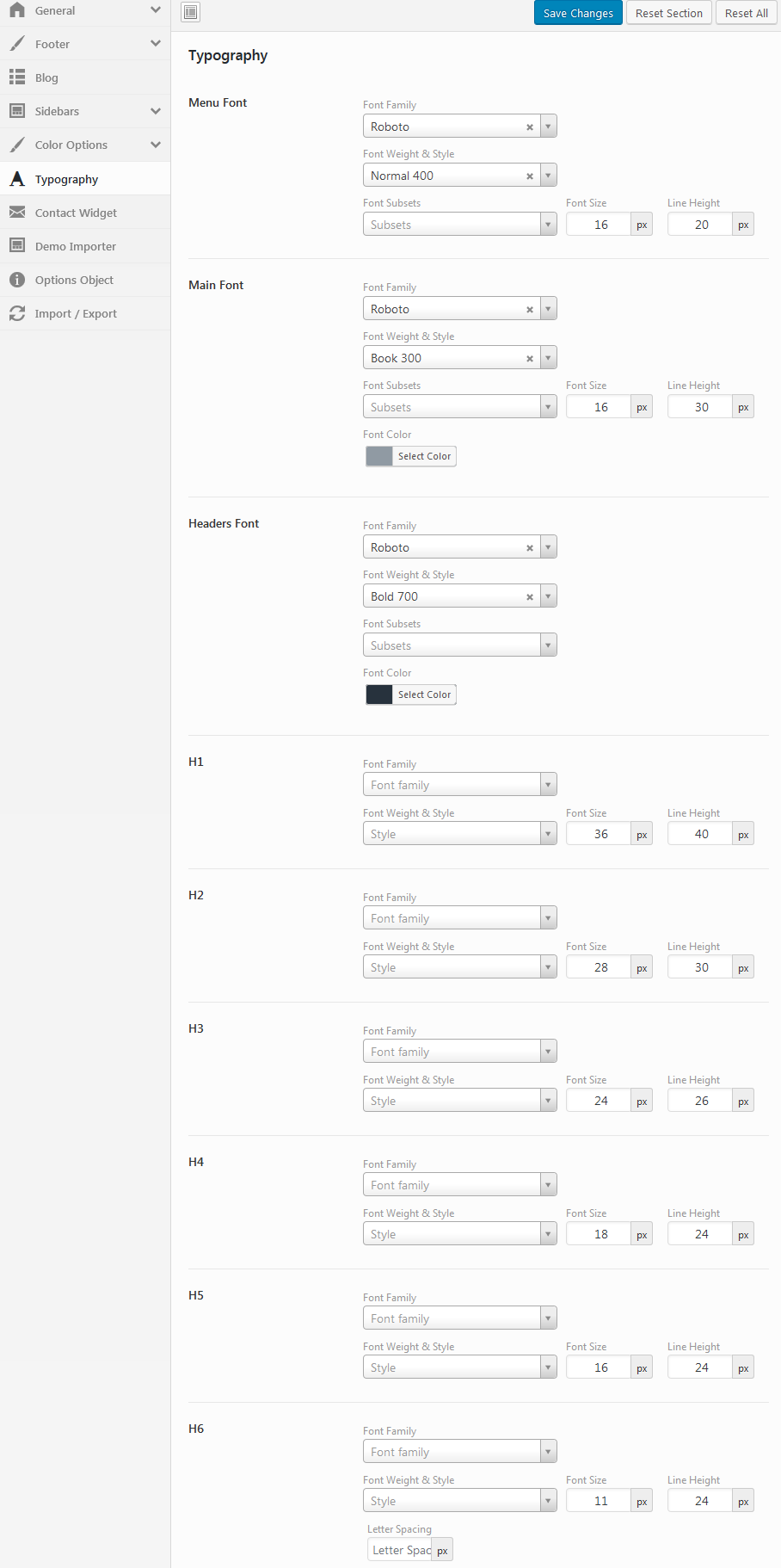Save the typography changes
The image size is (781, 1568).
[x=578, y=13]
